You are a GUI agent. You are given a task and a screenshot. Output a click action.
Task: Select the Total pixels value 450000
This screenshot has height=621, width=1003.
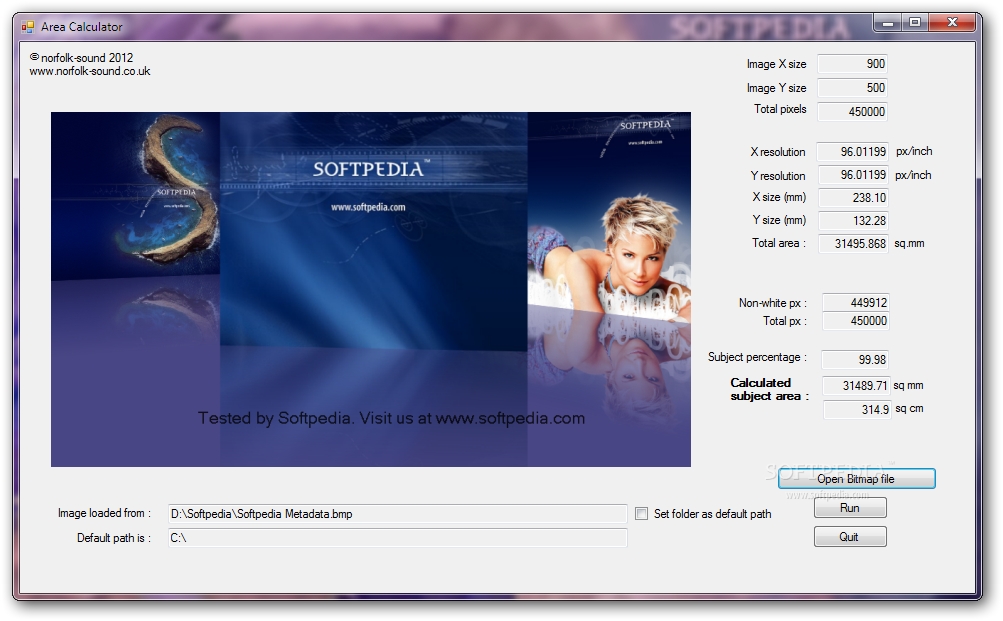(x=853, y=111)
